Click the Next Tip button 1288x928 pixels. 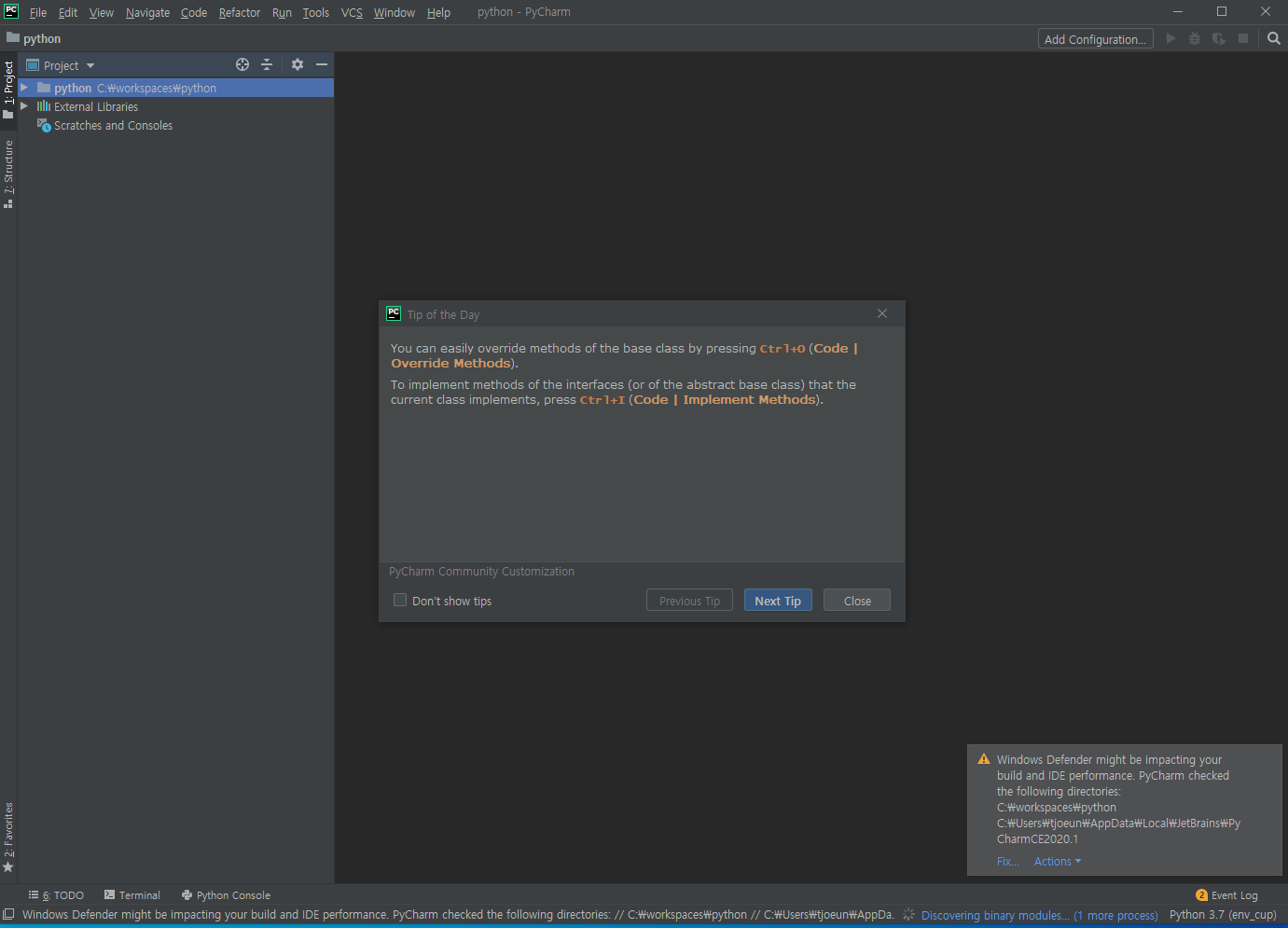tap(778, 601)
